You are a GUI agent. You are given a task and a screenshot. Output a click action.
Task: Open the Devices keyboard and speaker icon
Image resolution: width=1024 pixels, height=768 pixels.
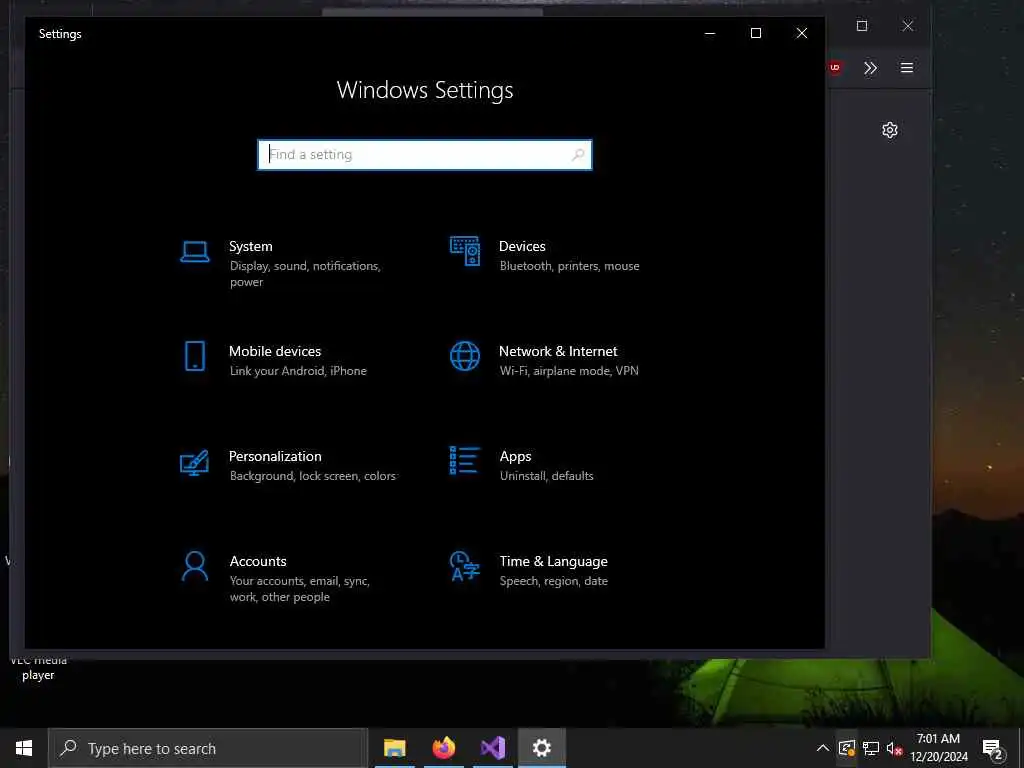465,251
